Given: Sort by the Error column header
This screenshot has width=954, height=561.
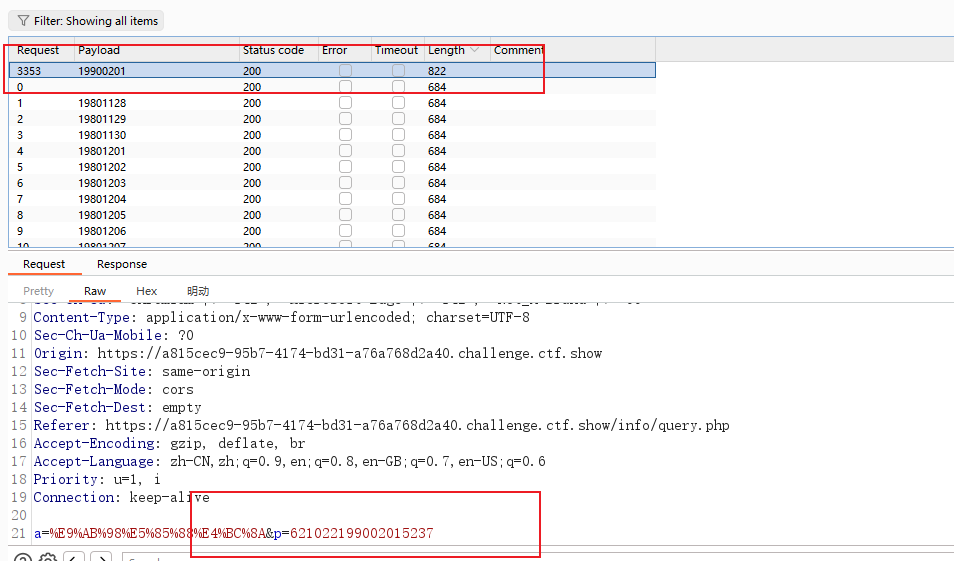Looking at the screenshot, I should click(x=335, y=50).
